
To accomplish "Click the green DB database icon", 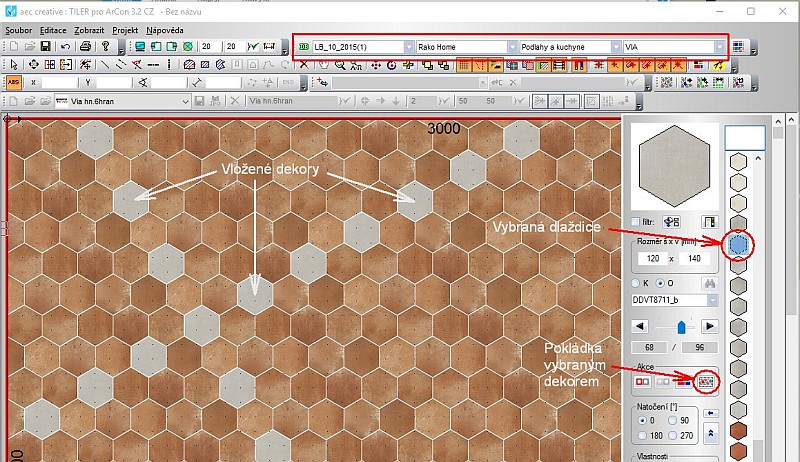I will coord(304,47).
